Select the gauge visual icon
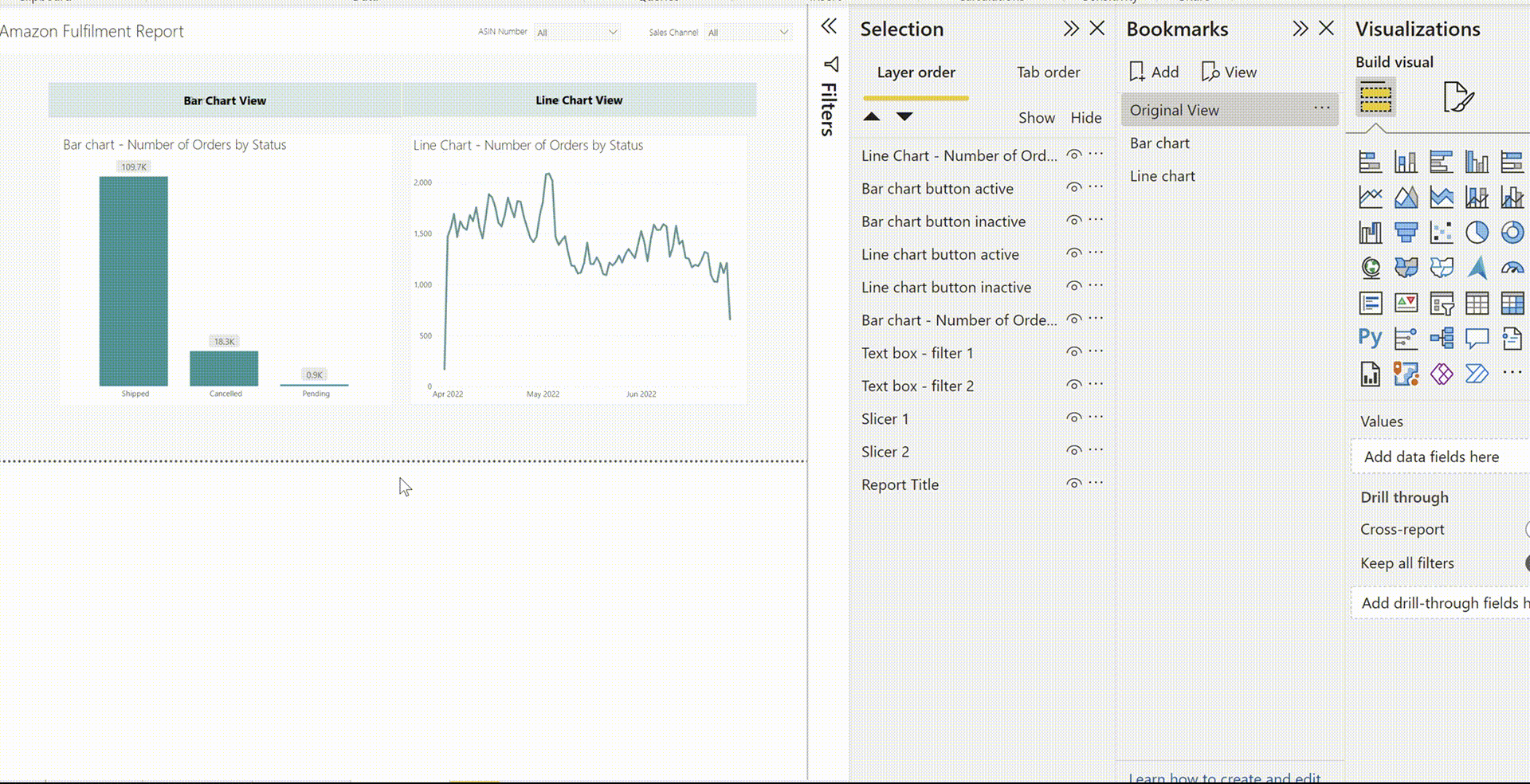 1512,268
